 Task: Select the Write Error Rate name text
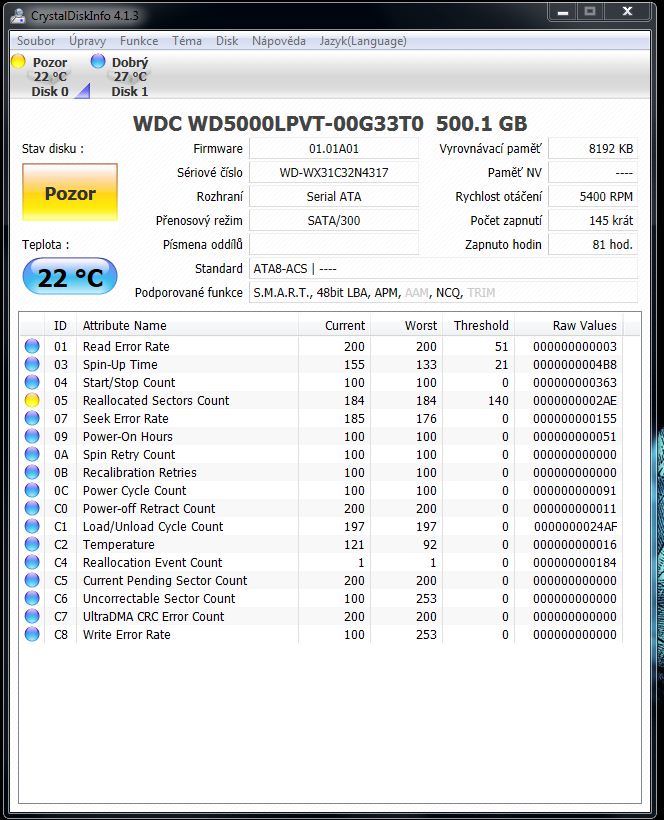pyautogui.click(x=127, y=634)
